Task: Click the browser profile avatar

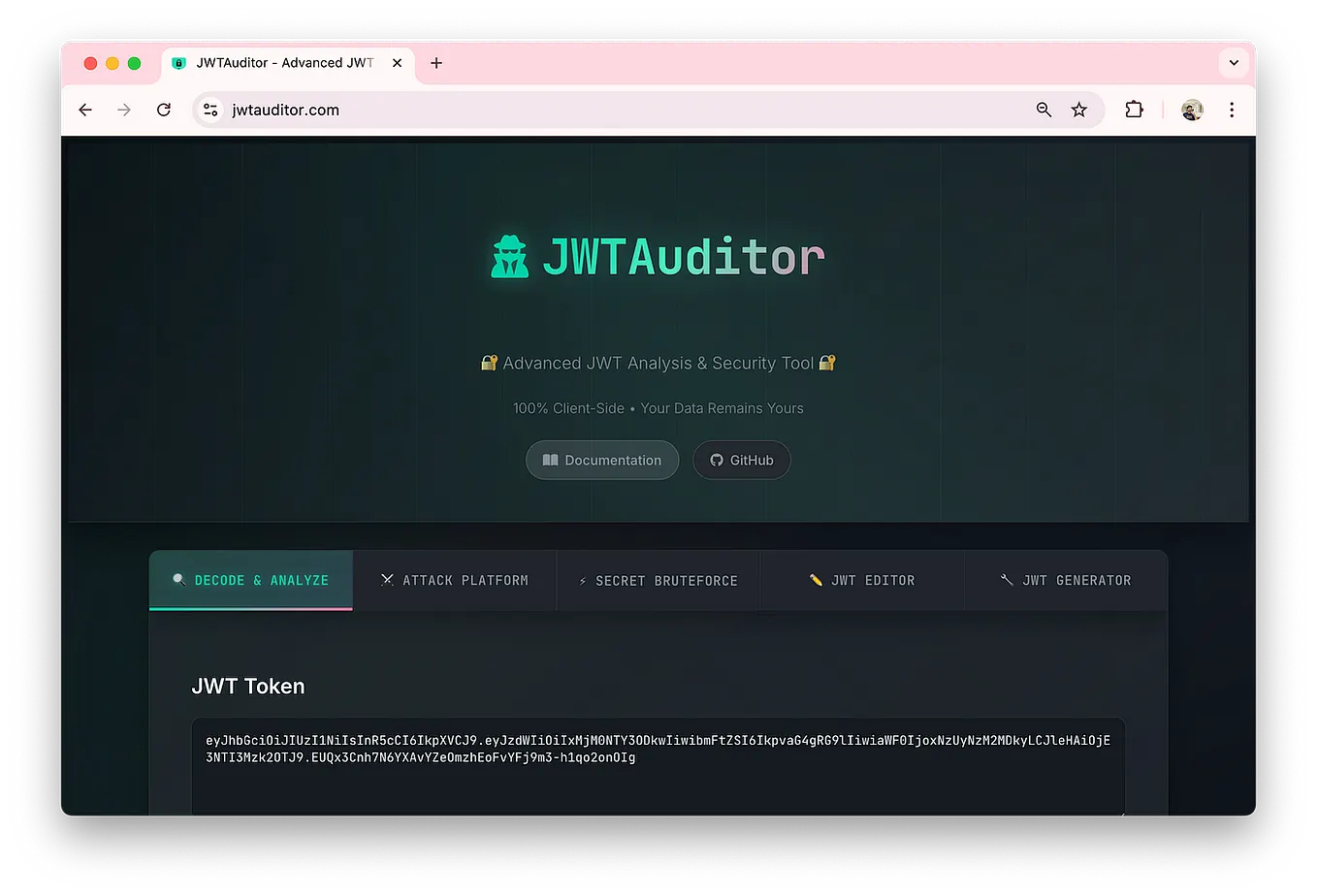Action: pyautogui.click(x=1191, y=110)
